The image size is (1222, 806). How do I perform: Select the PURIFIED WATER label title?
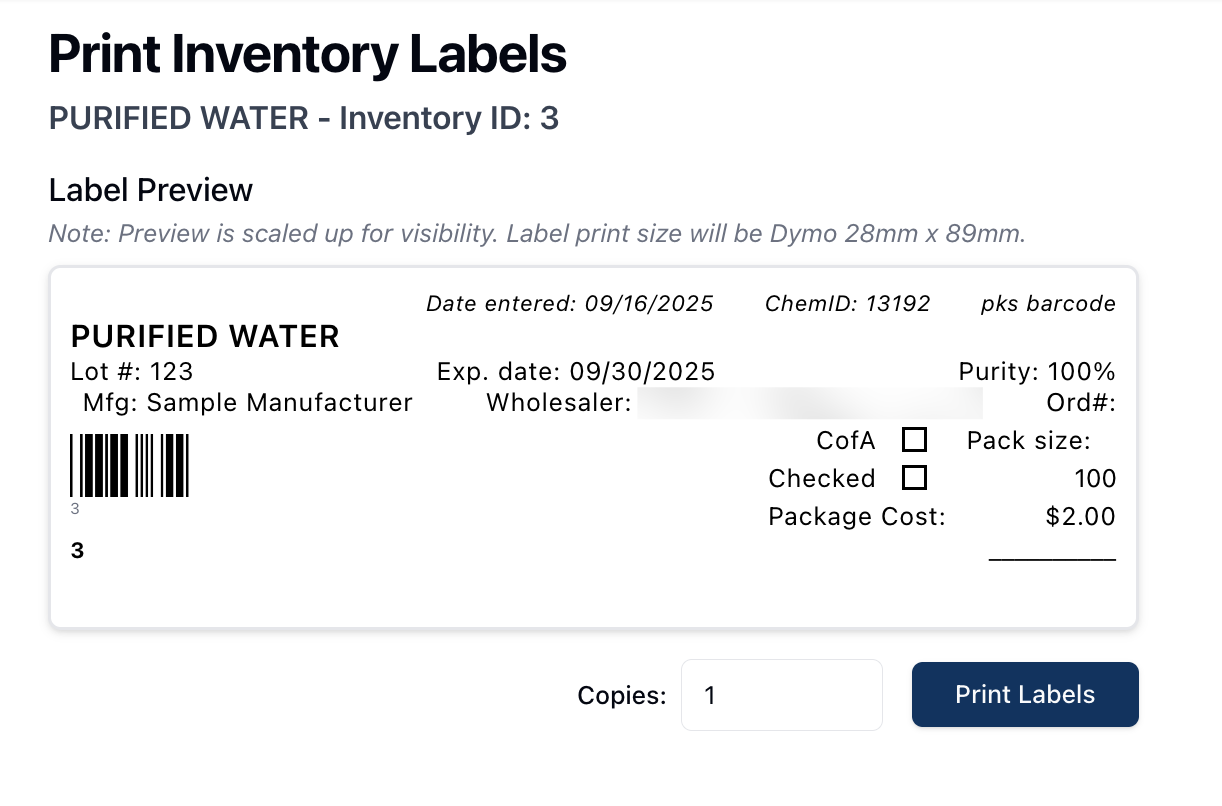coord(205,337)
